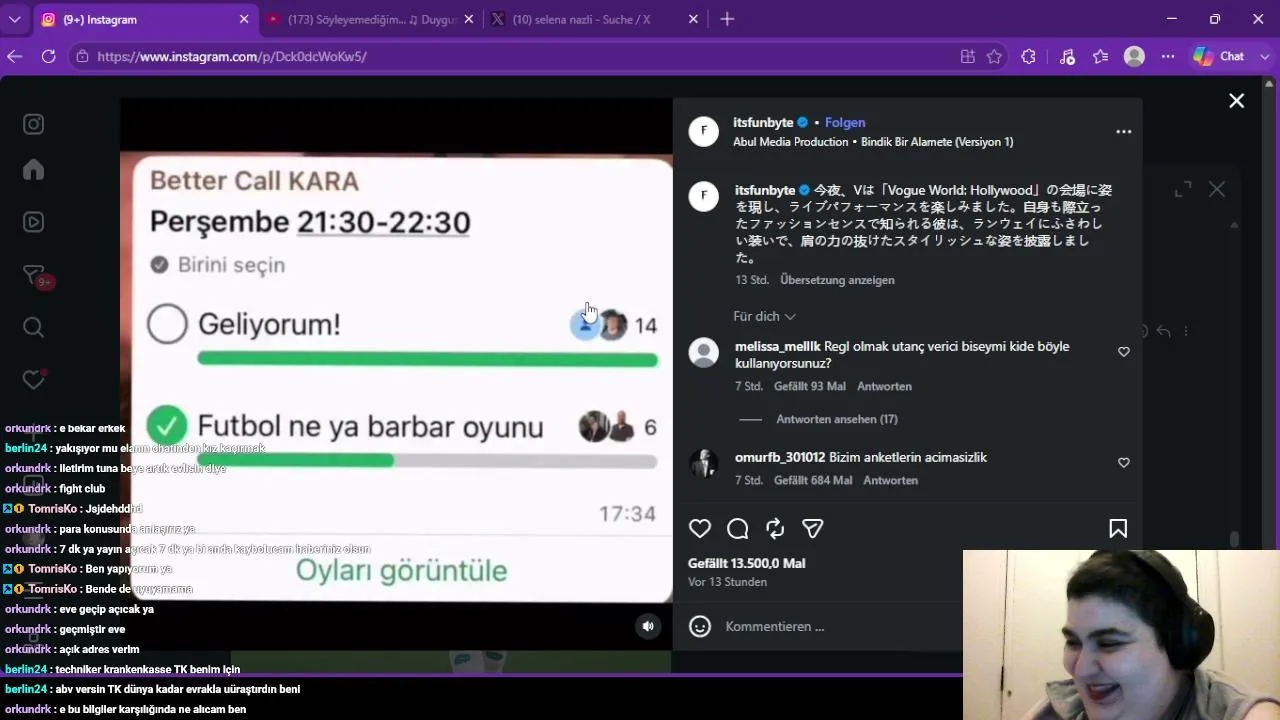
Task: Reply to omurfb_301012's comment
Action: pyautogui.click(x=890, y=480)
